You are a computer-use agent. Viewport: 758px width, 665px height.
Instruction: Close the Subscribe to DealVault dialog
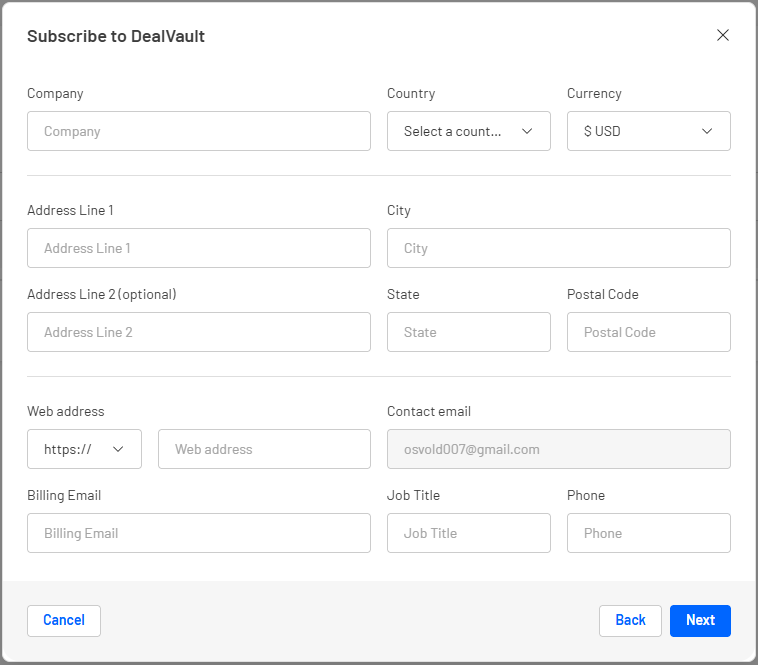click(723, 35)
